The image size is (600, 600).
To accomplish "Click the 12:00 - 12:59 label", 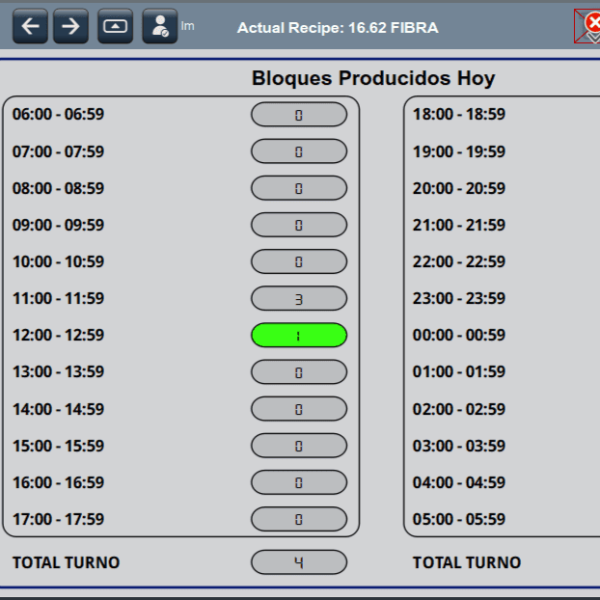I will pyautogui.click(x=58, y=335).
